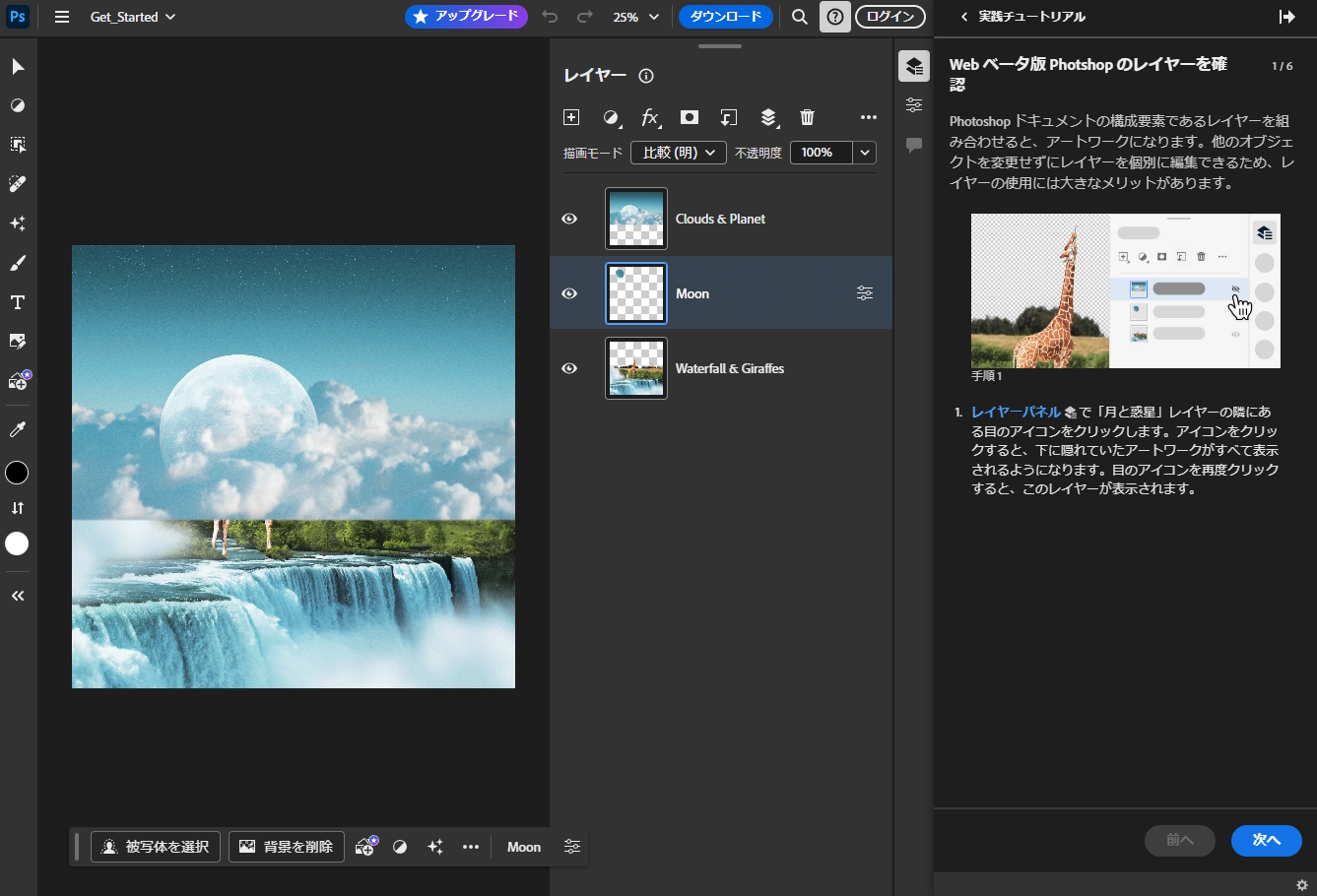Delete the selected layer with the trash icon
This screenshot has width=1317, height=896.
(807, 117)
